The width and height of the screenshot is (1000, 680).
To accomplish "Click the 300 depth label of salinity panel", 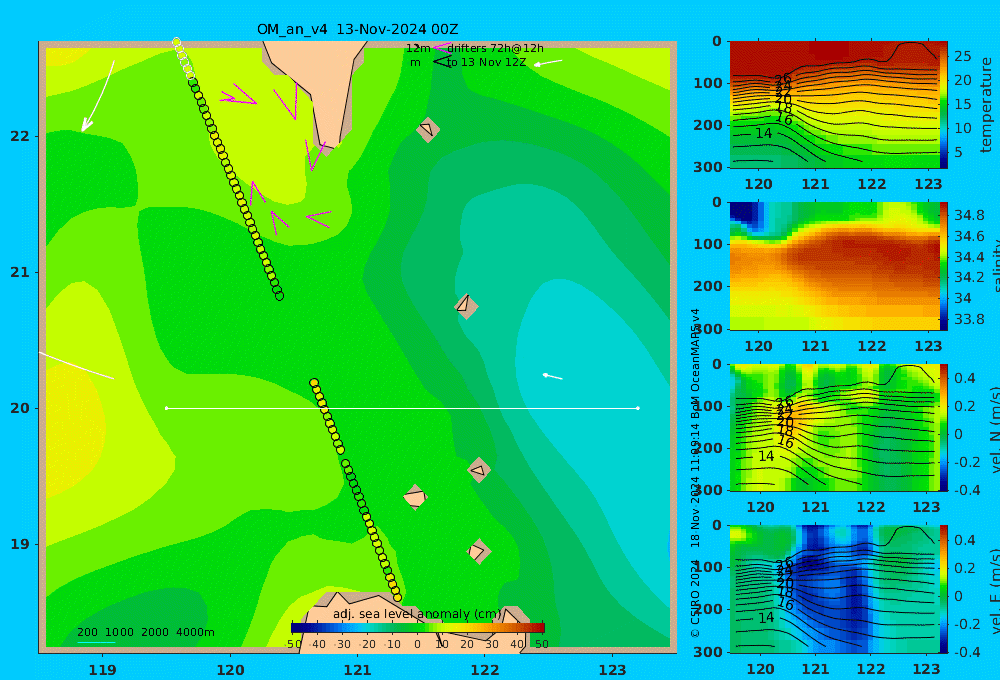I will pyautogui.click(x=708, y=329).
